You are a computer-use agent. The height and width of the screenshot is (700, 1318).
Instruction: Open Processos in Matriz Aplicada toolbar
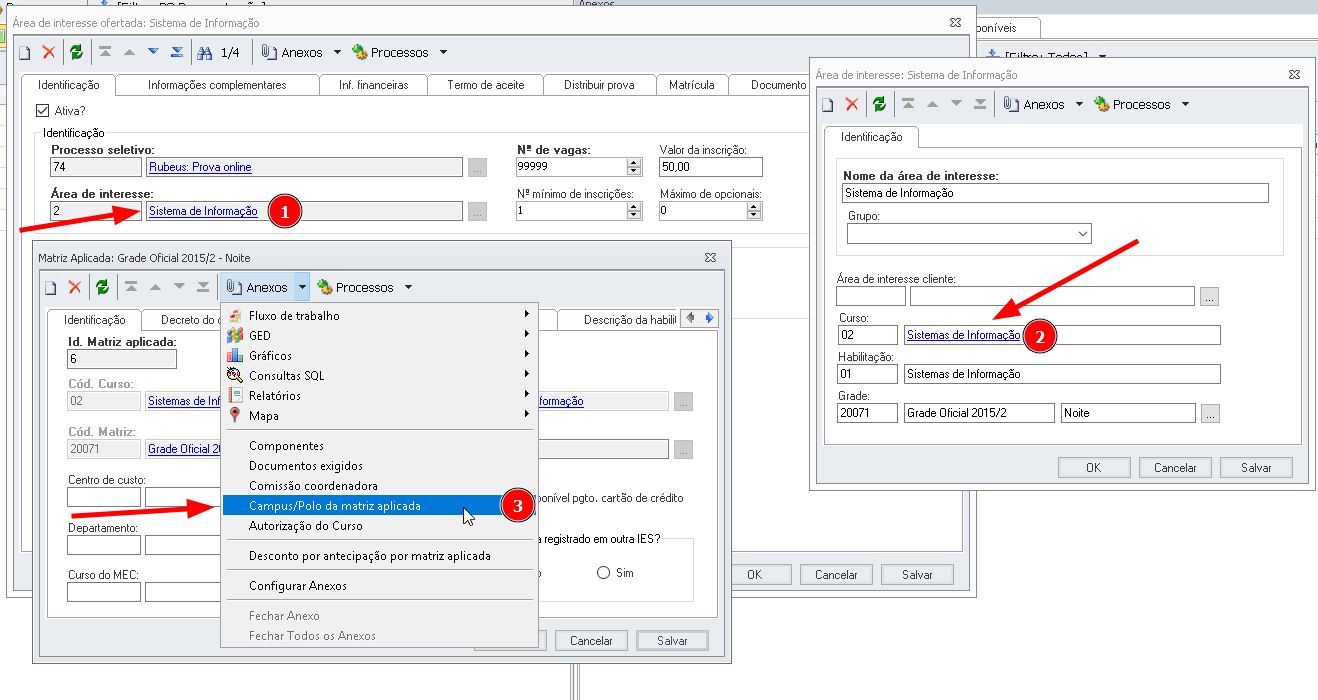coord(356,287)
